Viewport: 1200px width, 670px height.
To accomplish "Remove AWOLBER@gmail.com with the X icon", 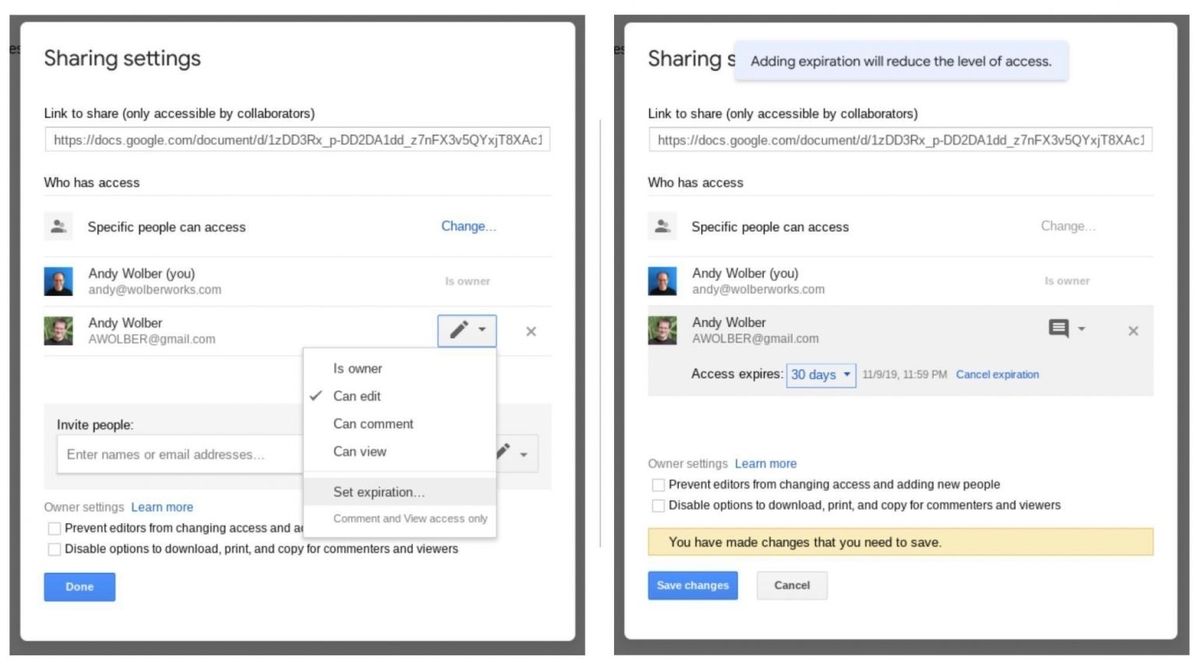I will tap(531, 331).
